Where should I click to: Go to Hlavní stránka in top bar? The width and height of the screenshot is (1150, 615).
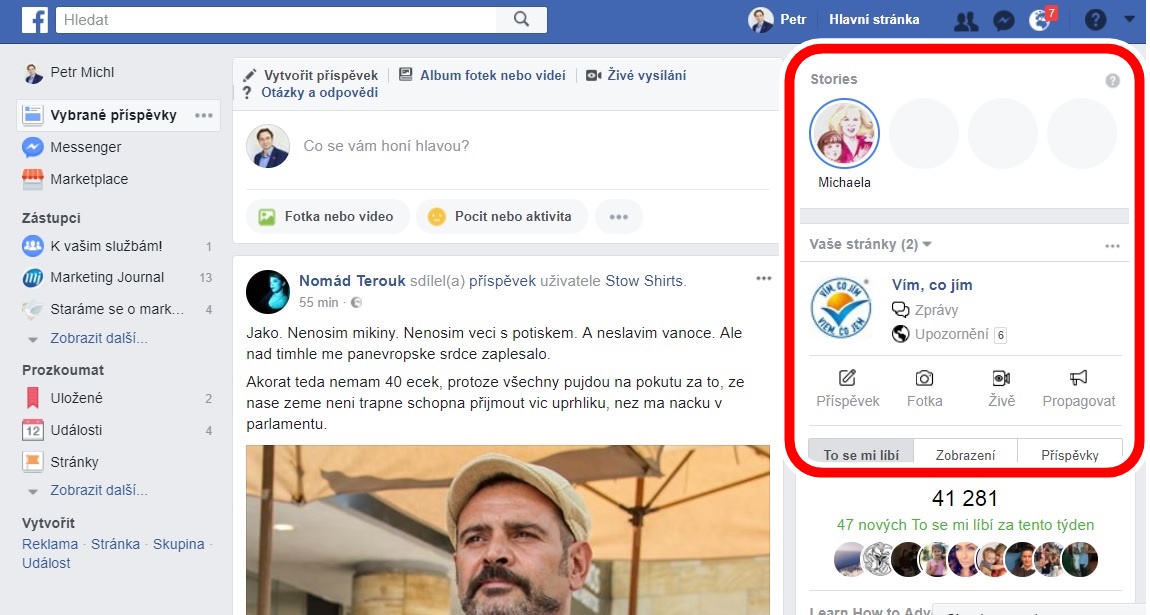click(874, 20)
